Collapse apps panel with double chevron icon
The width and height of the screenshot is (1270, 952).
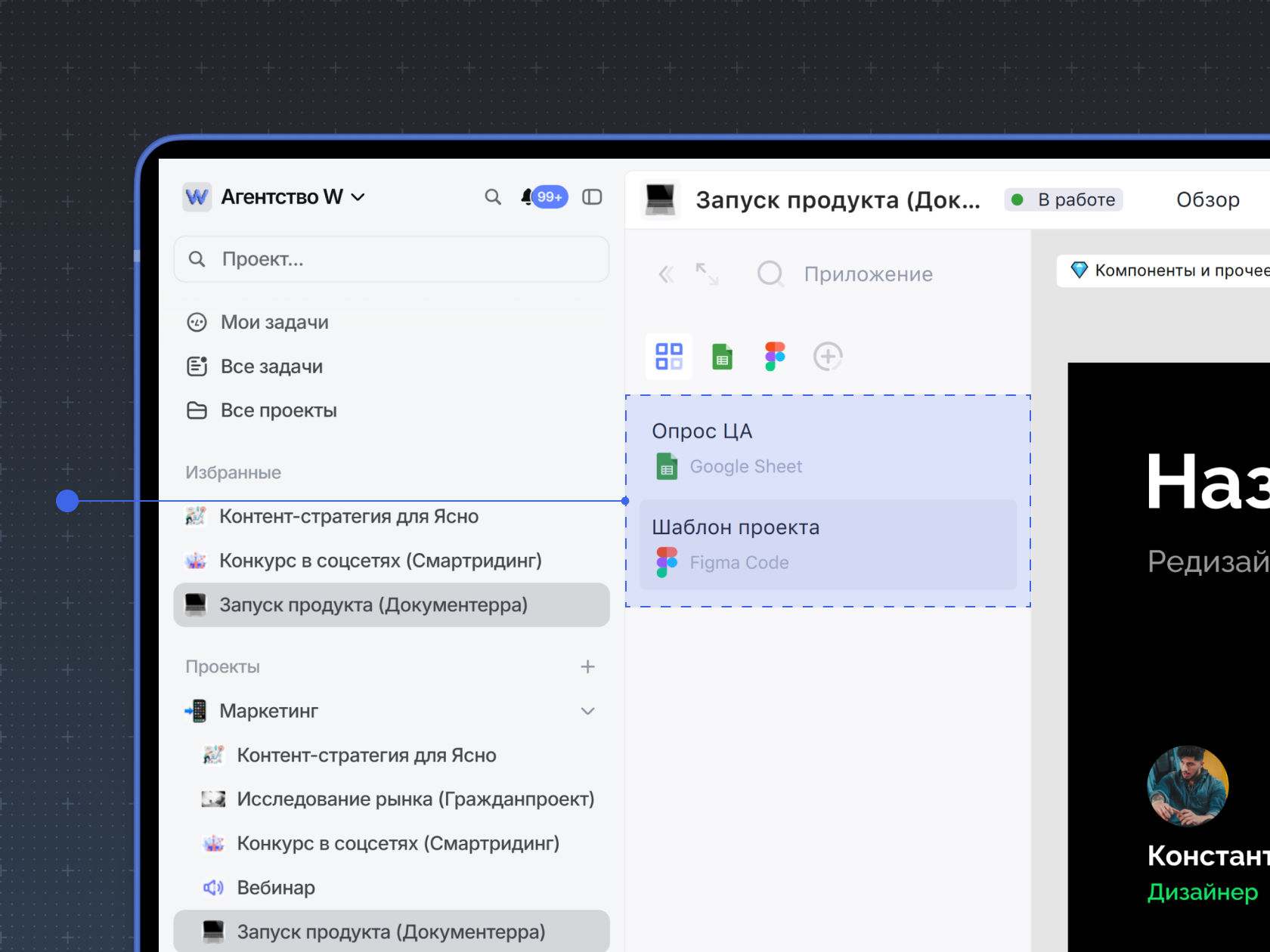coord(666,274)
